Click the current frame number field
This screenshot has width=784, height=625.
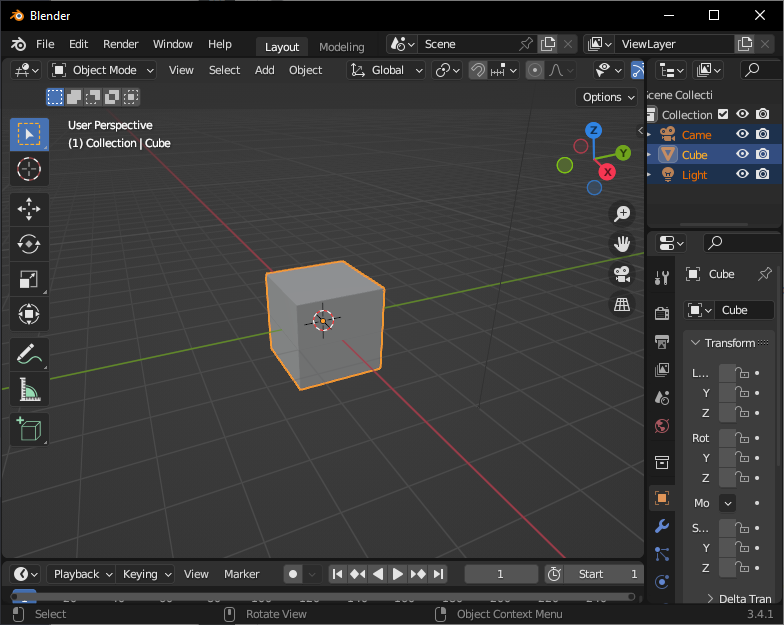tap(501, 574)
